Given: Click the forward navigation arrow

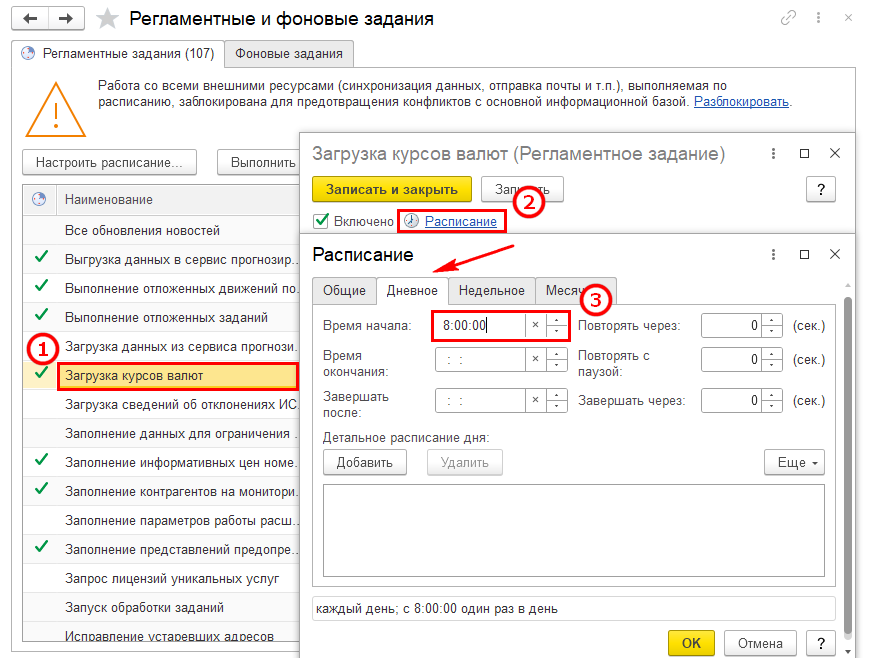Looking at the screenshot, I should coord(66,18).
